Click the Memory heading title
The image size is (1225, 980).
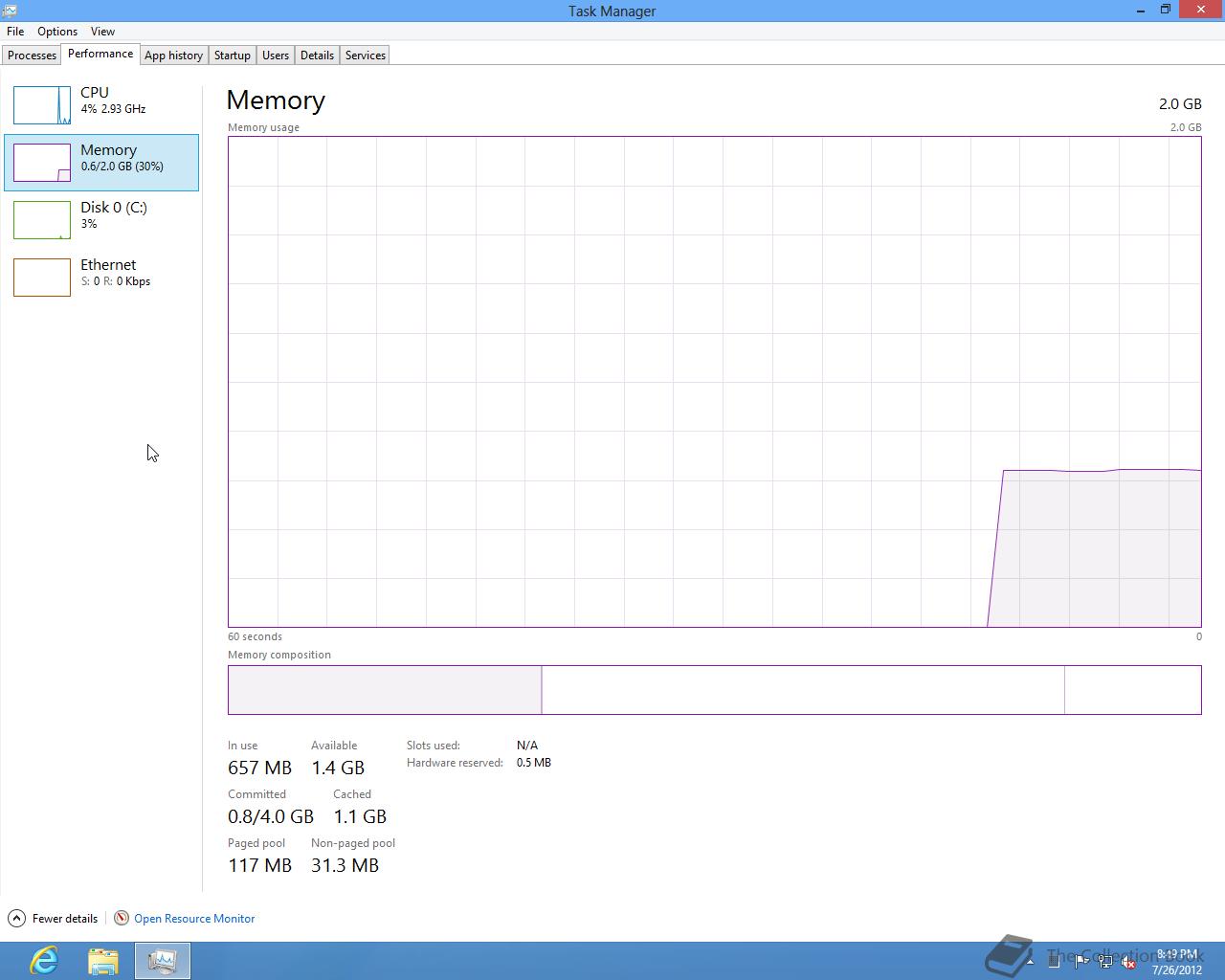(276, 100)
